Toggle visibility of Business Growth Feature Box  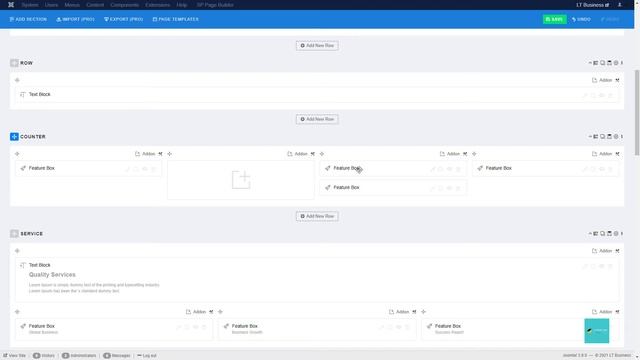tap(399, 327)
